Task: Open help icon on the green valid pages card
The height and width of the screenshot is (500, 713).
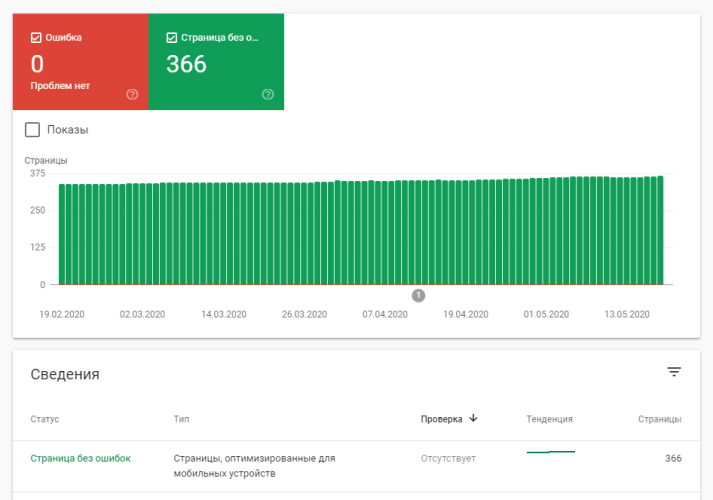Action: coord(268,95)
